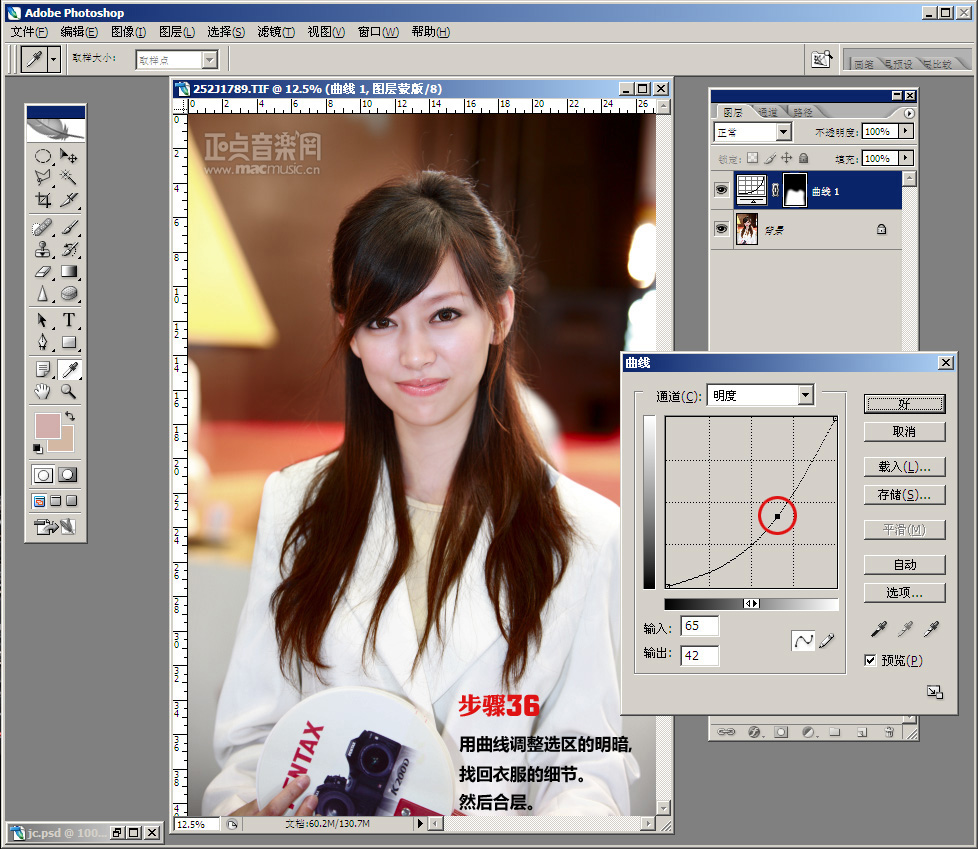Open the 通道 channel dropdown in Curves
The width and height of the screenshot is (978, 849).
(x=805, y=396)
